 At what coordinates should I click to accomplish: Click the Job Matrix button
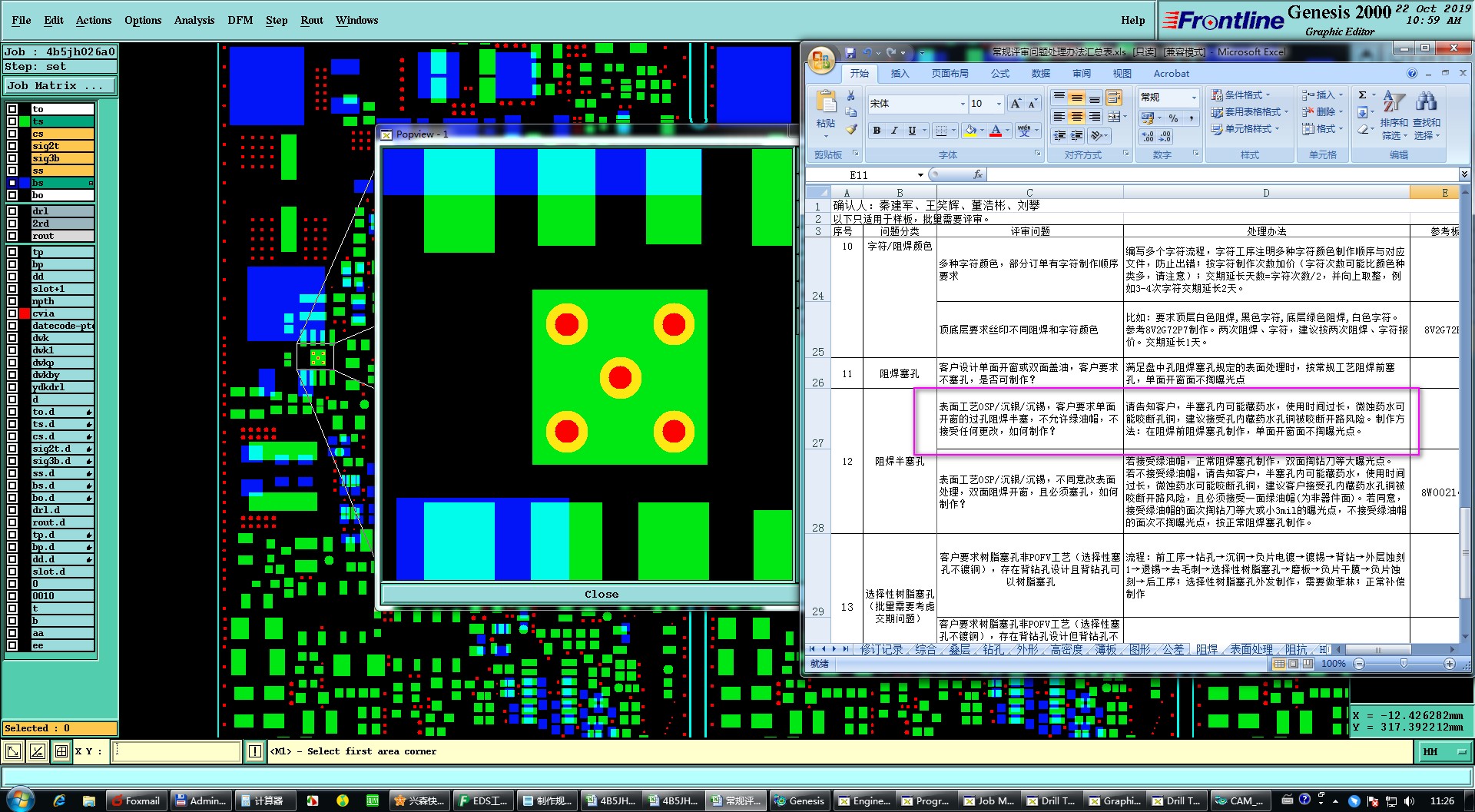(60, 86)
